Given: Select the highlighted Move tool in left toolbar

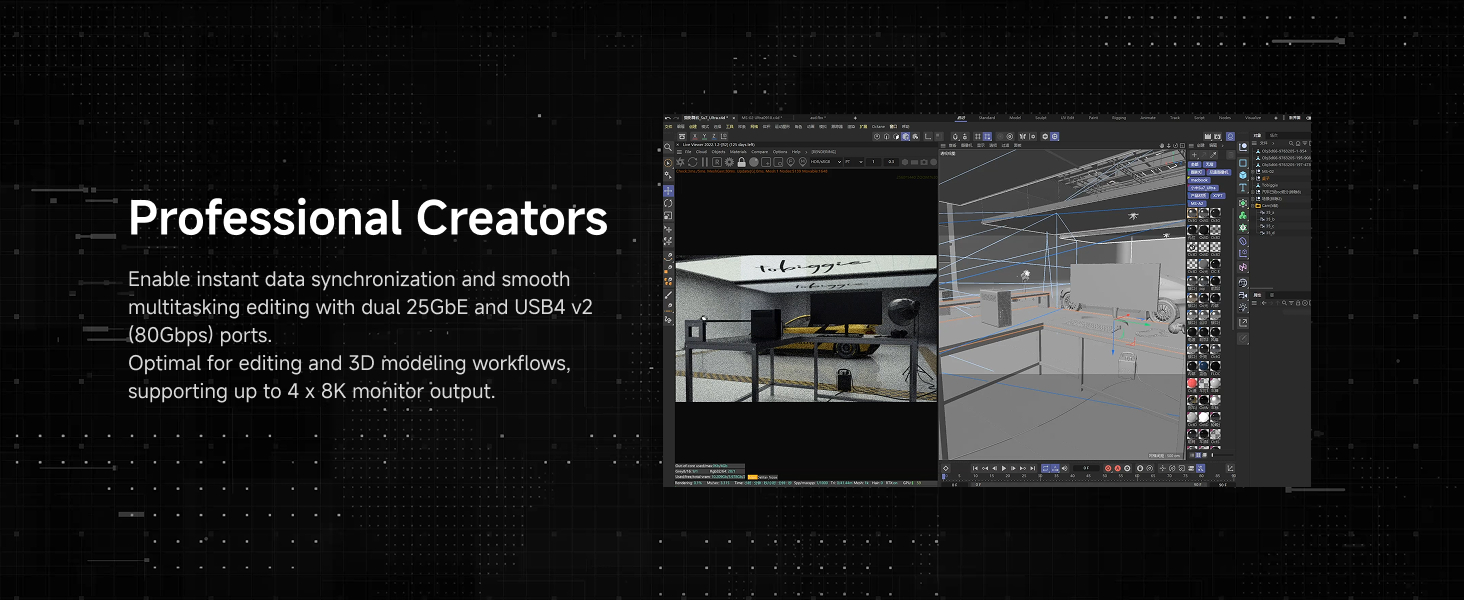Looking at the screenshot, I should point(669,190).
